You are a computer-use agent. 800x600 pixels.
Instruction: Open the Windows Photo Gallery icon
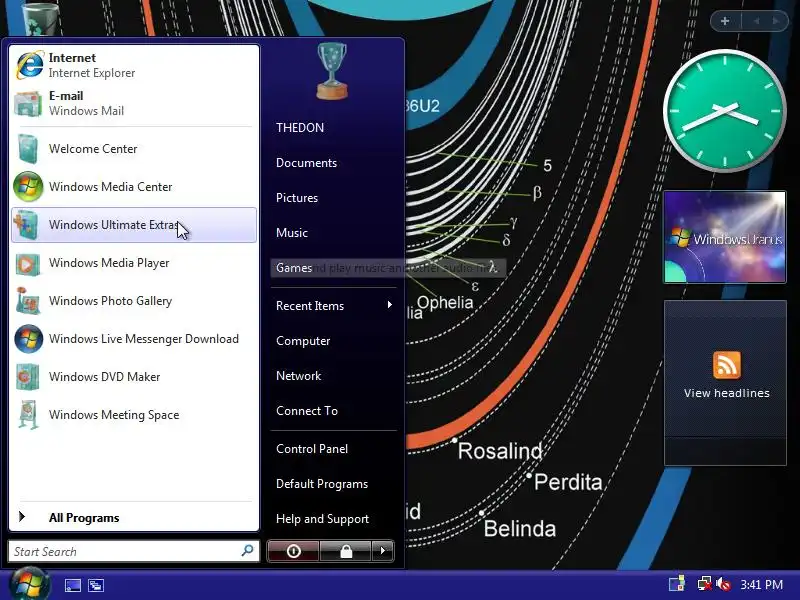28,301
